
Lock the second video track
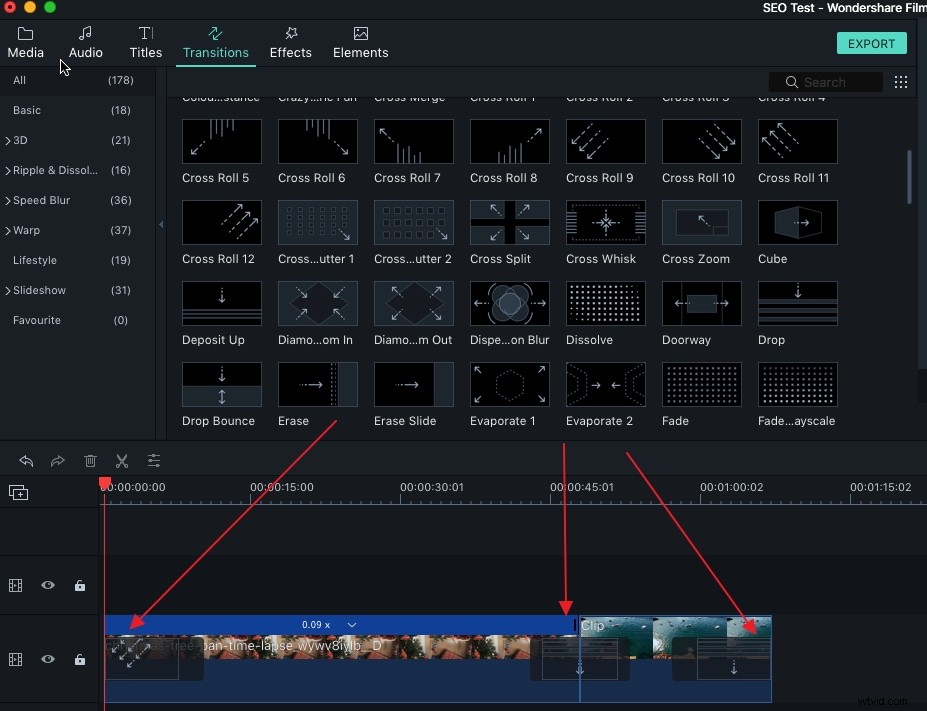79,660
